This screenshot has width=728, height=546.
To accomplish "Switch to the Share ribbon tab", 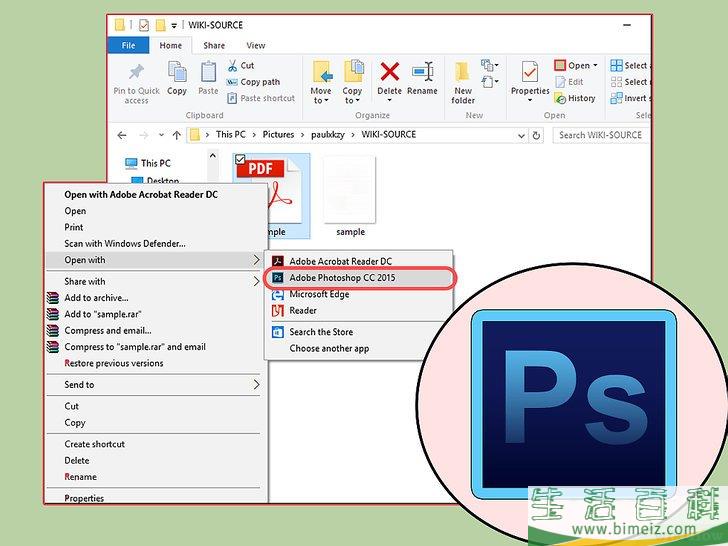I will click(214, 46).
